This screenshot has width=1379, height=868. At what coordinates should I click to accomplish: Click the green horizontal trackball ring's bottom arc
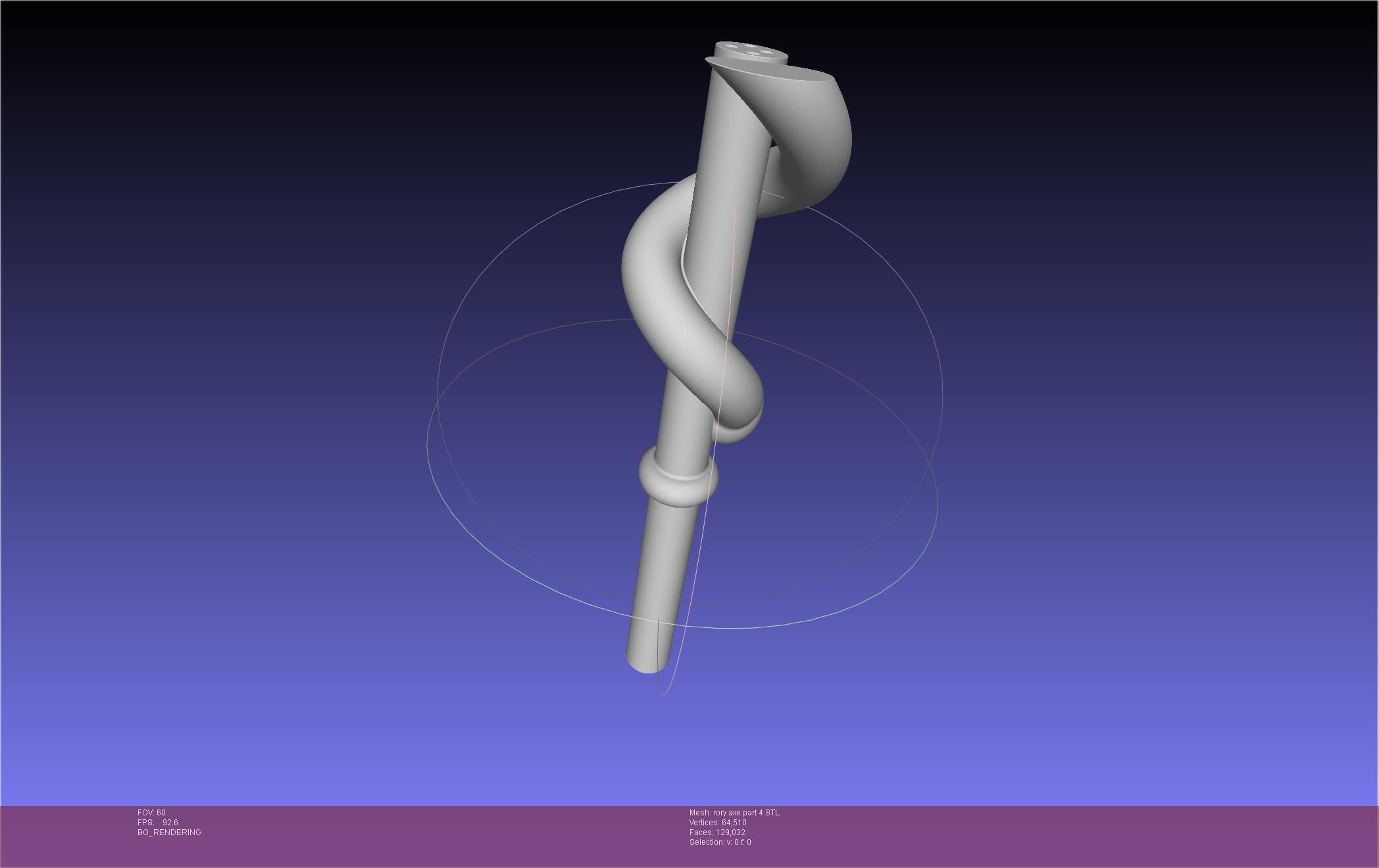click(x=724, y=627)
